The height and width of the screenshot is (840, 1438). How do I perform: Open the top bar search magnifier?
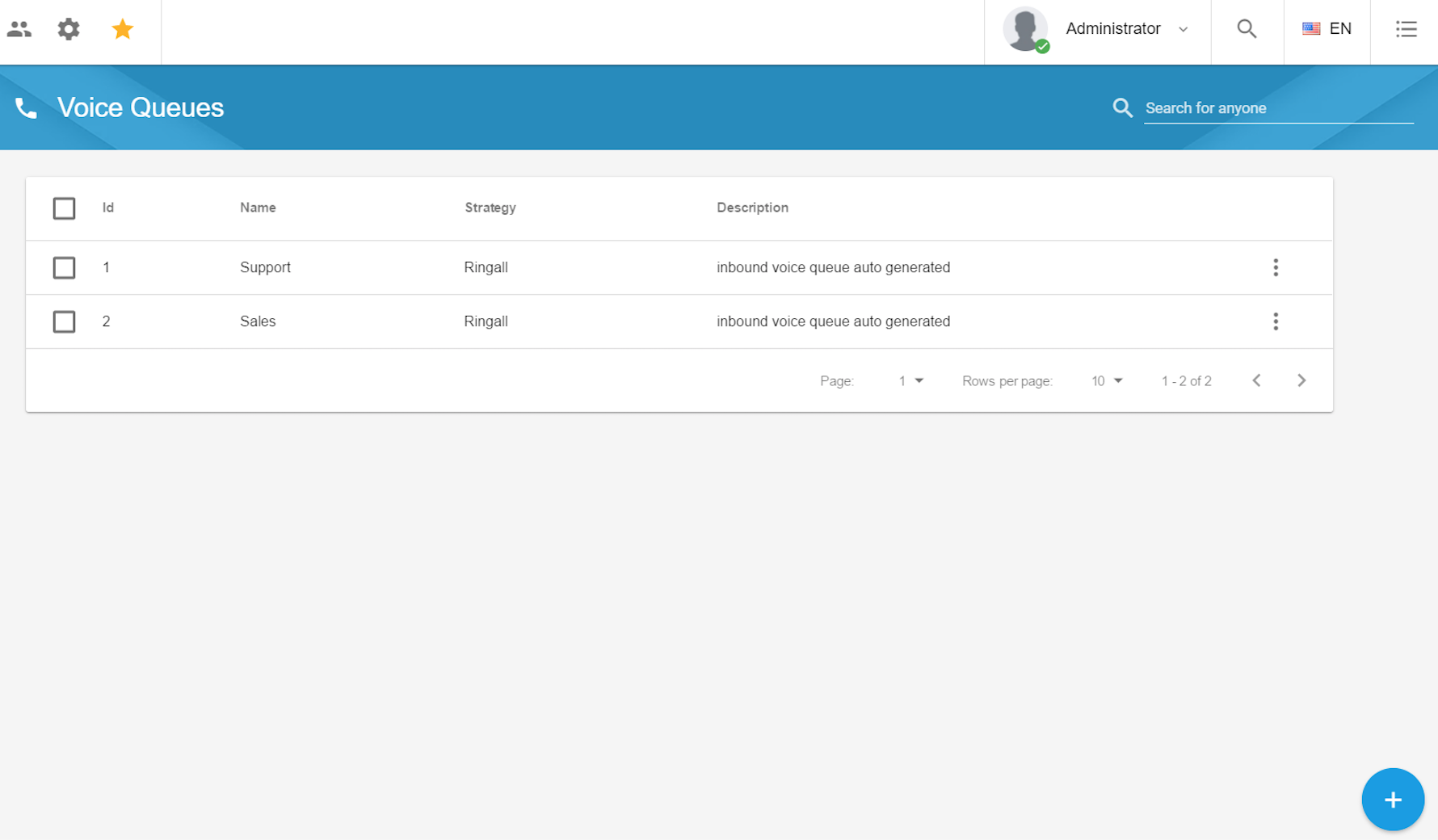point(1247,29)
